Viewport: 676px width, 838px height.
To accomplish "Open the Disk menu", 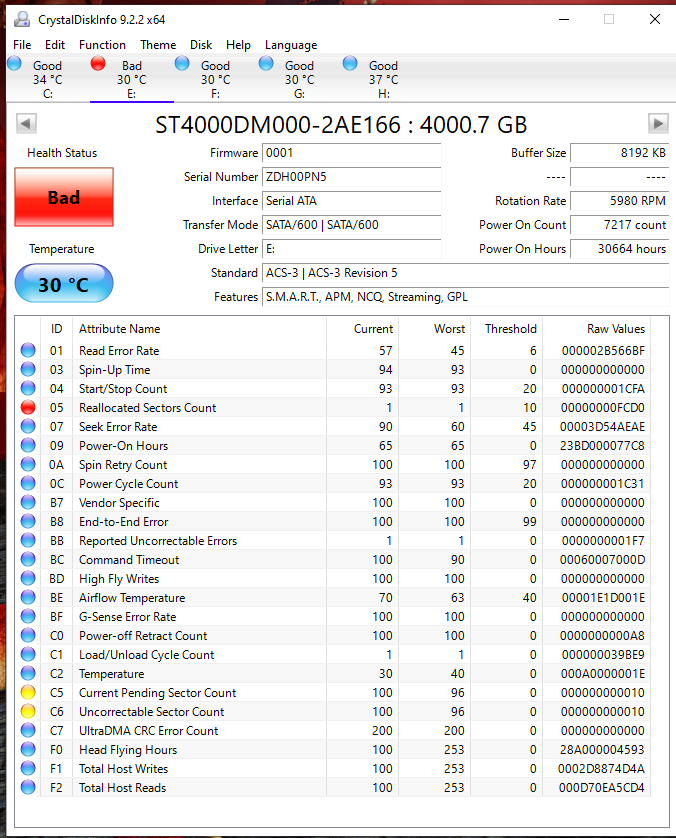I will click(201, 45).
